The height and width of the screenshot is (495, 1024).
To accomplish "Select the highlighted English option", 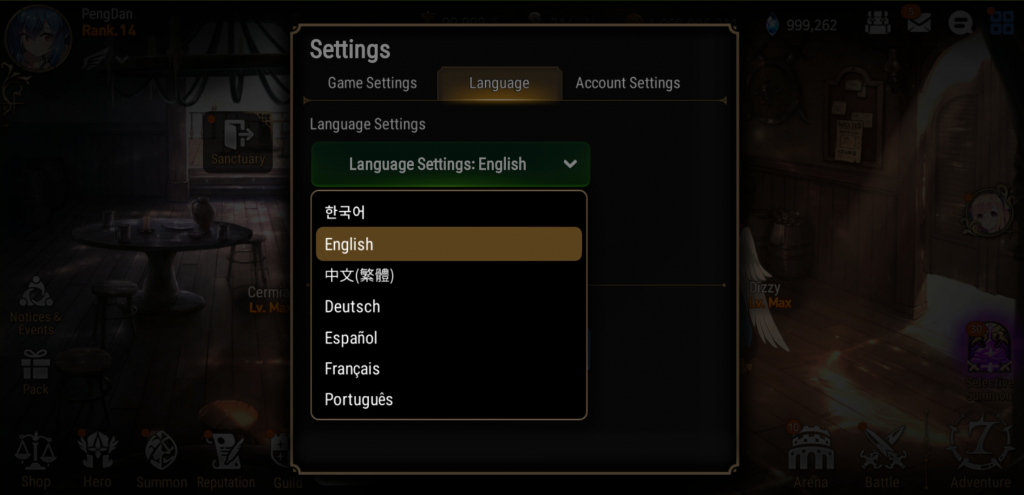I will pos(449,244).
